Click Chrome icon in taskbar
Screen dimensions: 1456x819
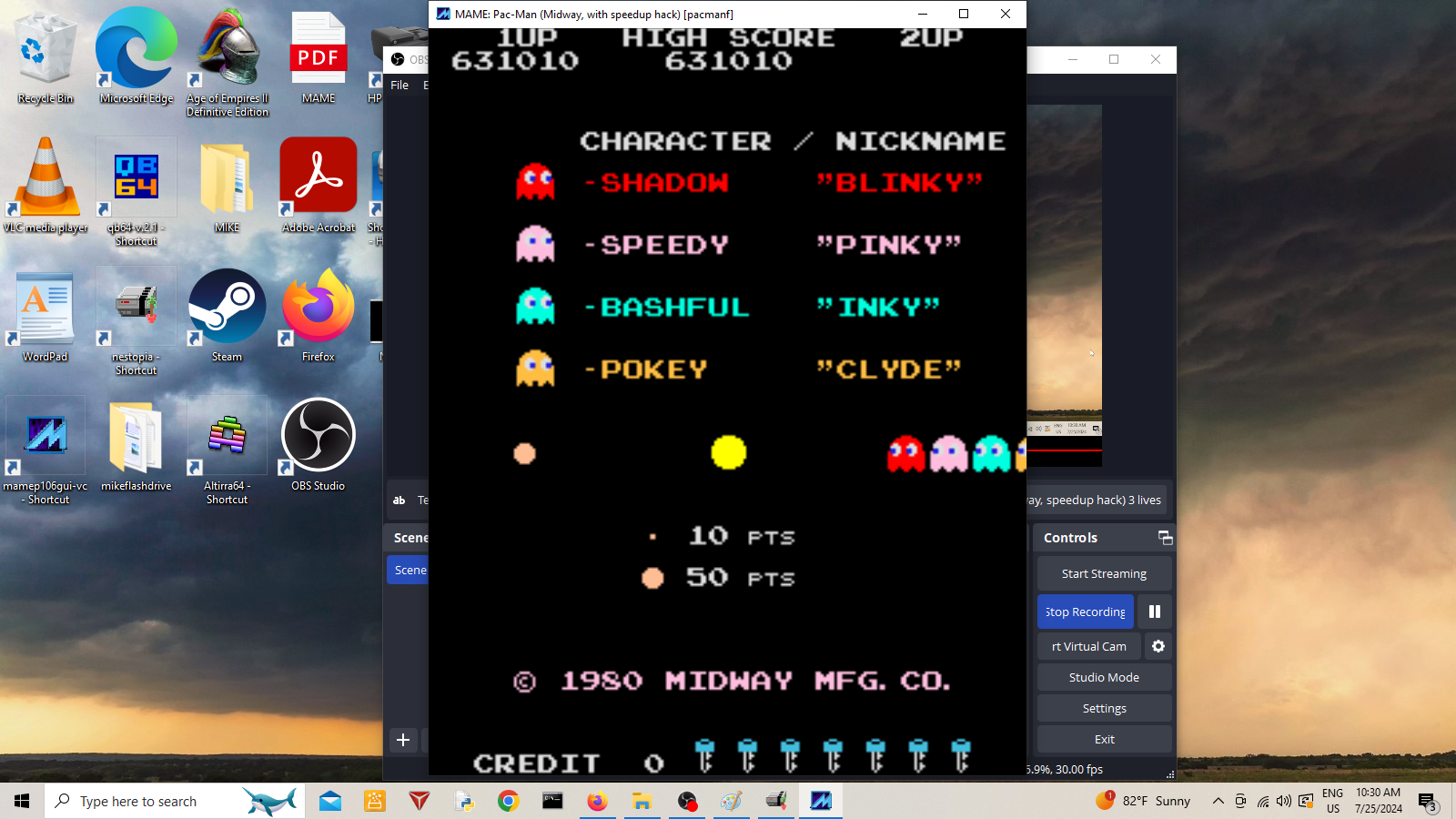508,801
